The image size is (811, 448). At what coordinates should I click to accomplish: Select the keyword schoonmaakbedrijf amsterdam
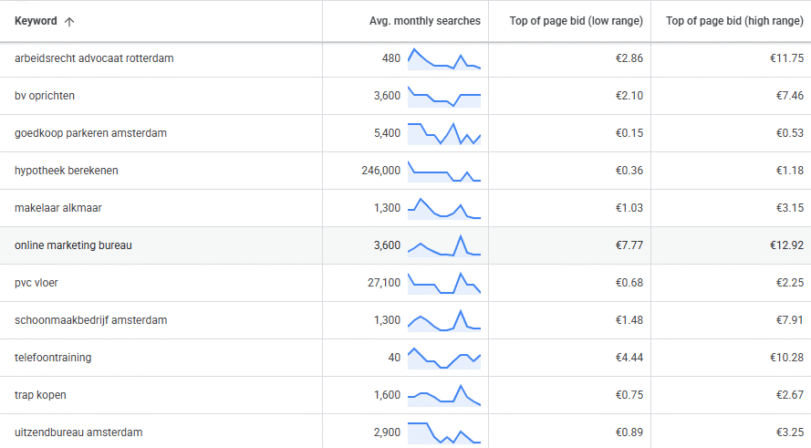pos(90,320)
